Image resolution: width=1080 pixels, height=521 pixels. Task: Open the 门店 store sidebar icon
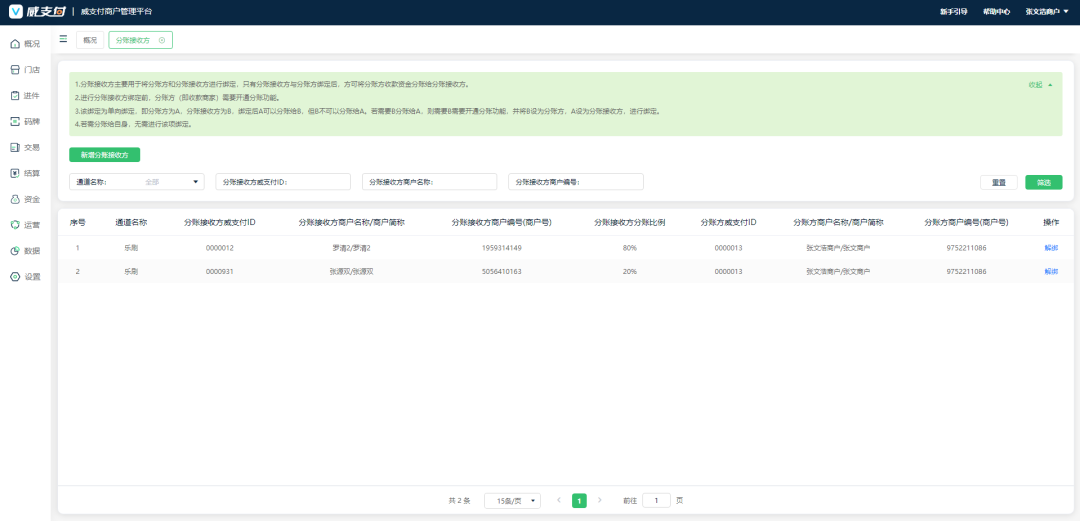15,70
